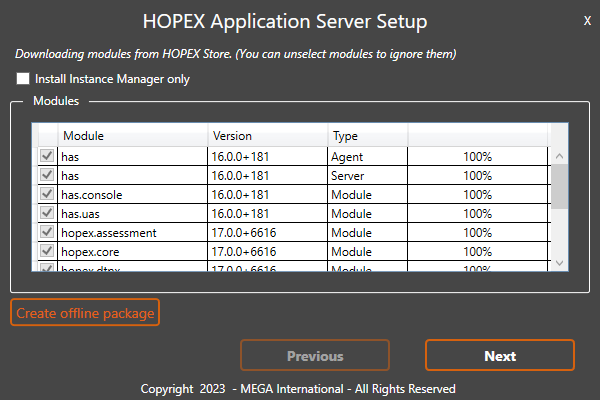Toggle the has.uas module checkbox

(x=46, y=213)
